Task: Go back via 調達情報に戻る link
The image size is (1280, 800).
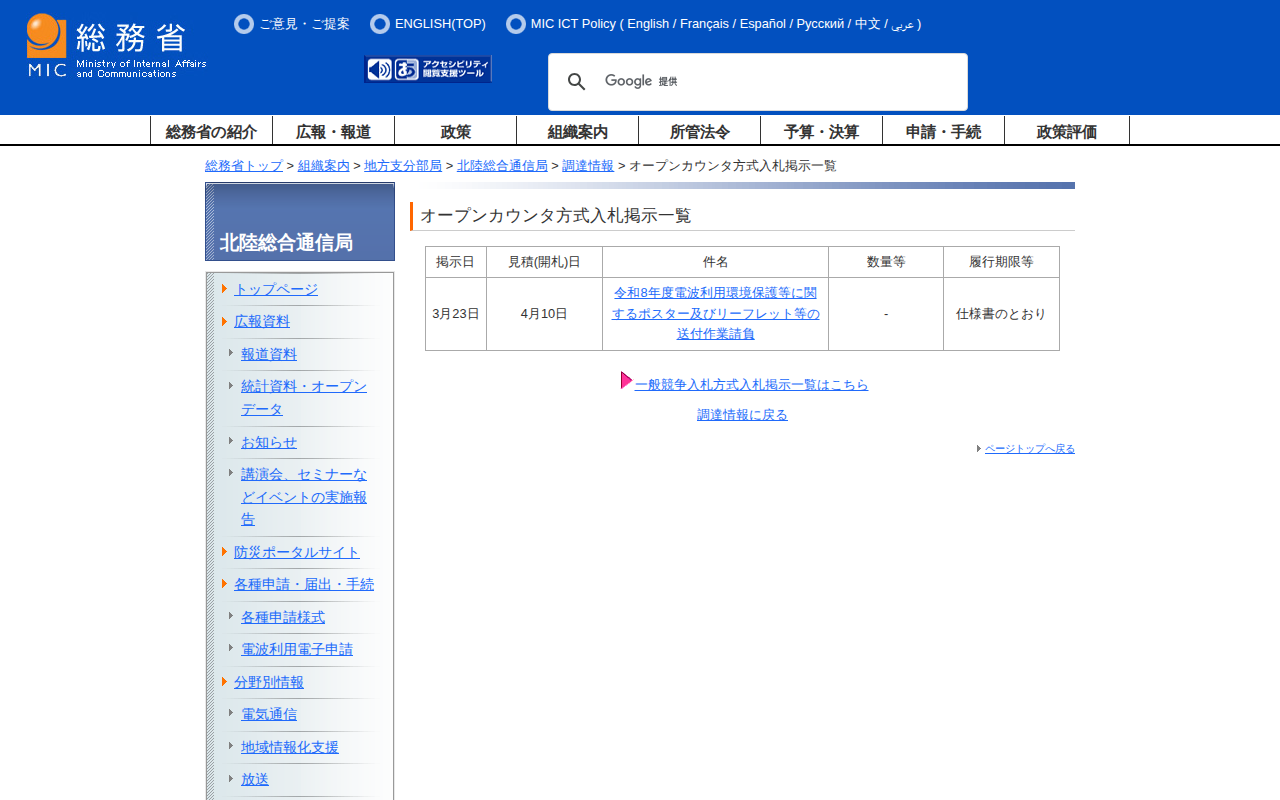Action: pos(742,415)
